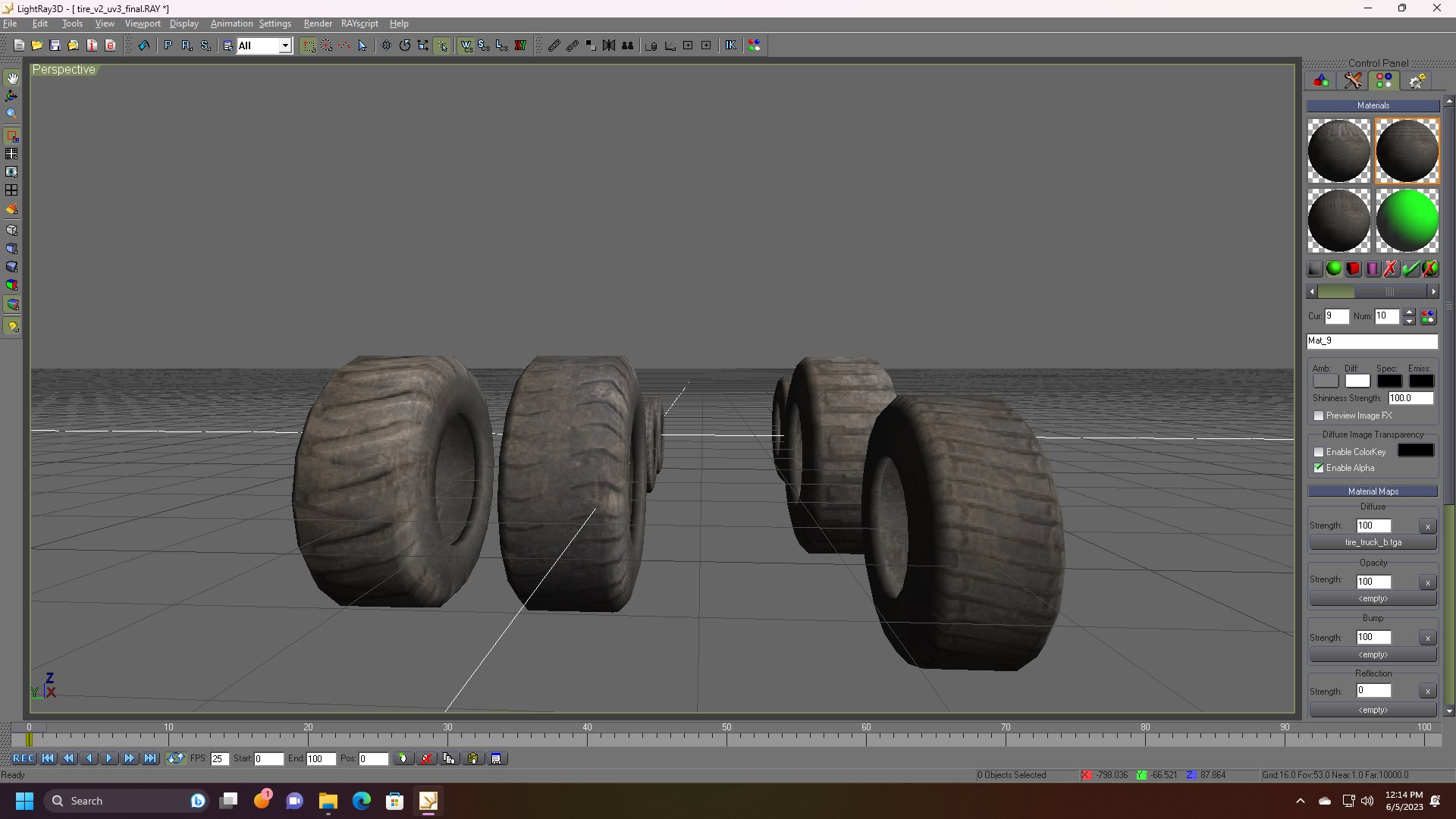Viewport: 1456px width, 819px height.
Task: Select the rectangle selection tool icon
Action: click(x=309, y=45)
